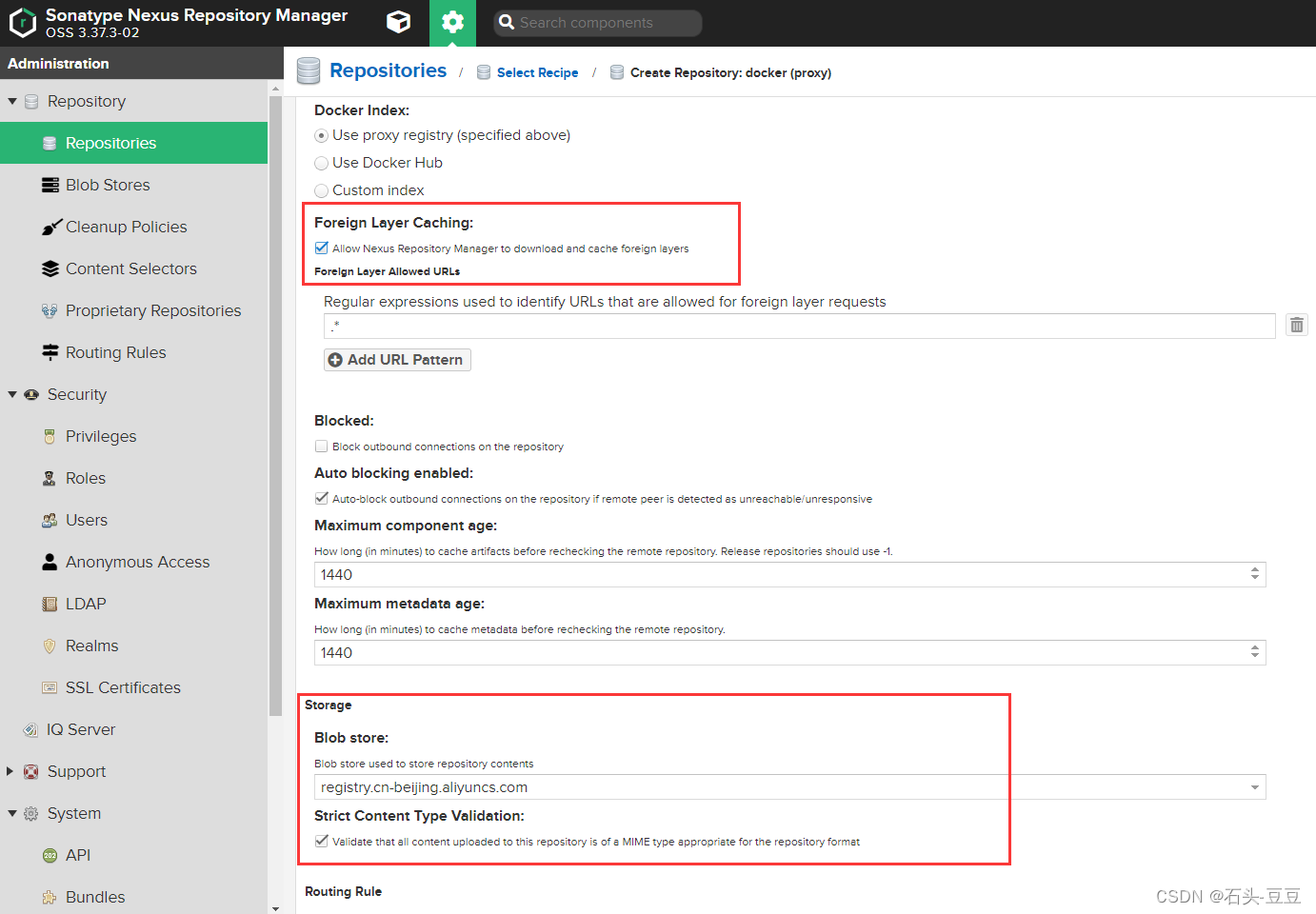Click the Anonymous Access person icon
The width and height of the screenshot is (1316, 914).
(50, 562)
